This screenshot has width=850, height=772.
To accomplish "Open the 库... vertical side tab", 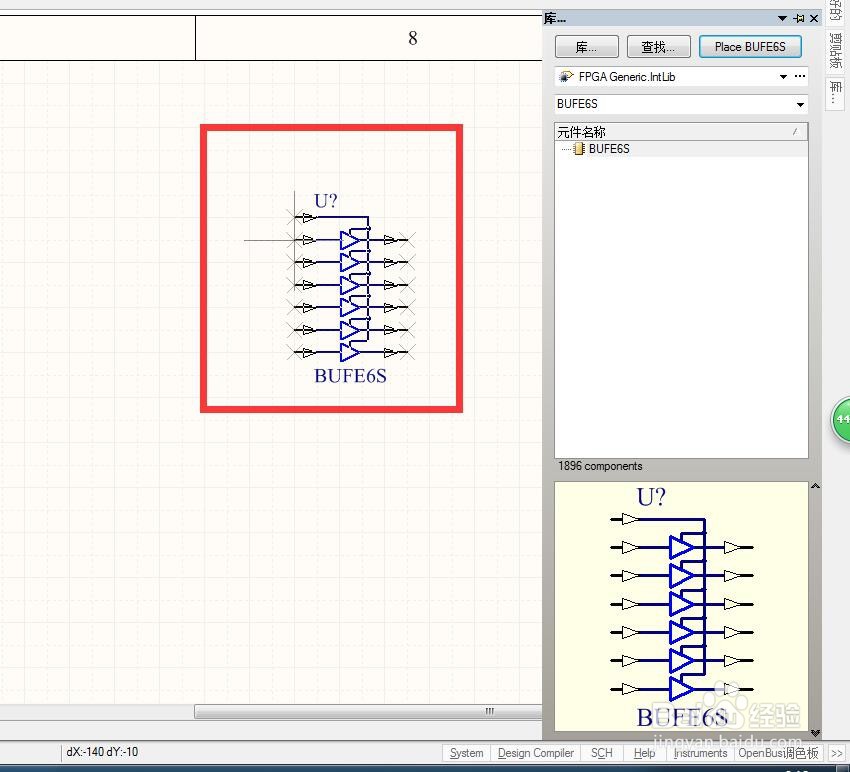I will [x=835, y=94].
